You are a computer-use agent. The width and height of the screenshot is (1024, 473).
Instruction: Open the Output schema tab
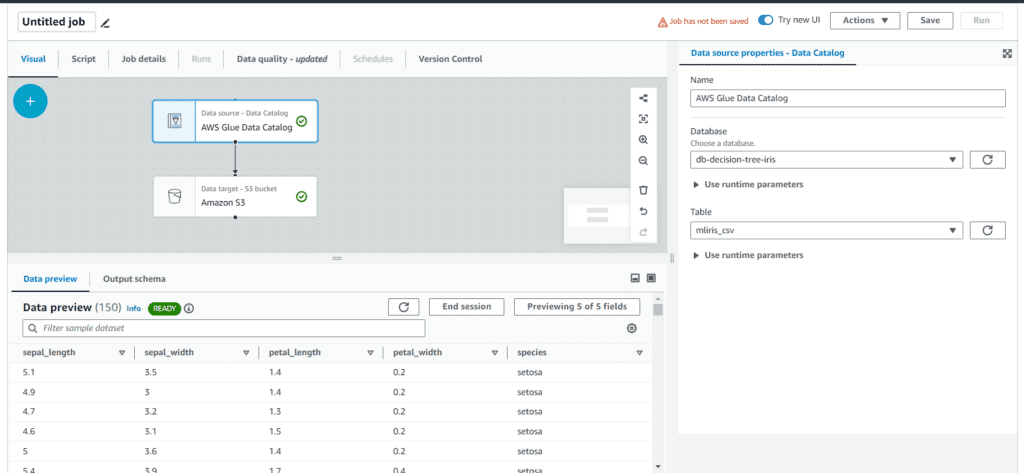click(134, 279)
